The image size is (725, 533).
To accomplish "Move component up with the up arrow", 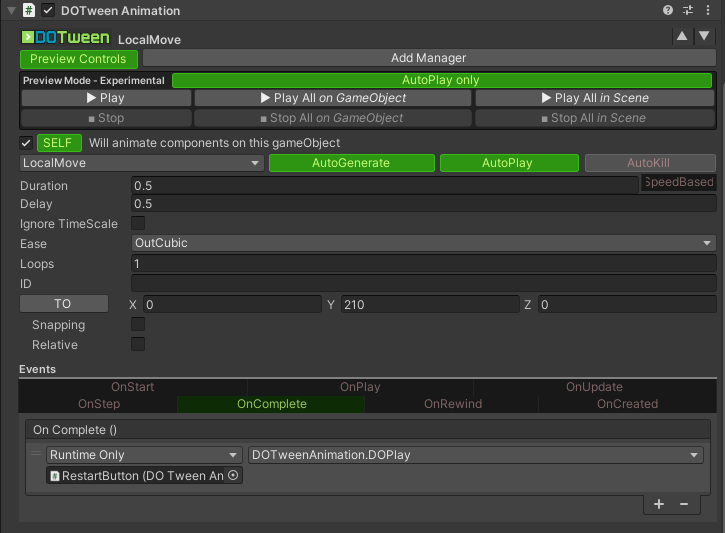I will [682, 36].
